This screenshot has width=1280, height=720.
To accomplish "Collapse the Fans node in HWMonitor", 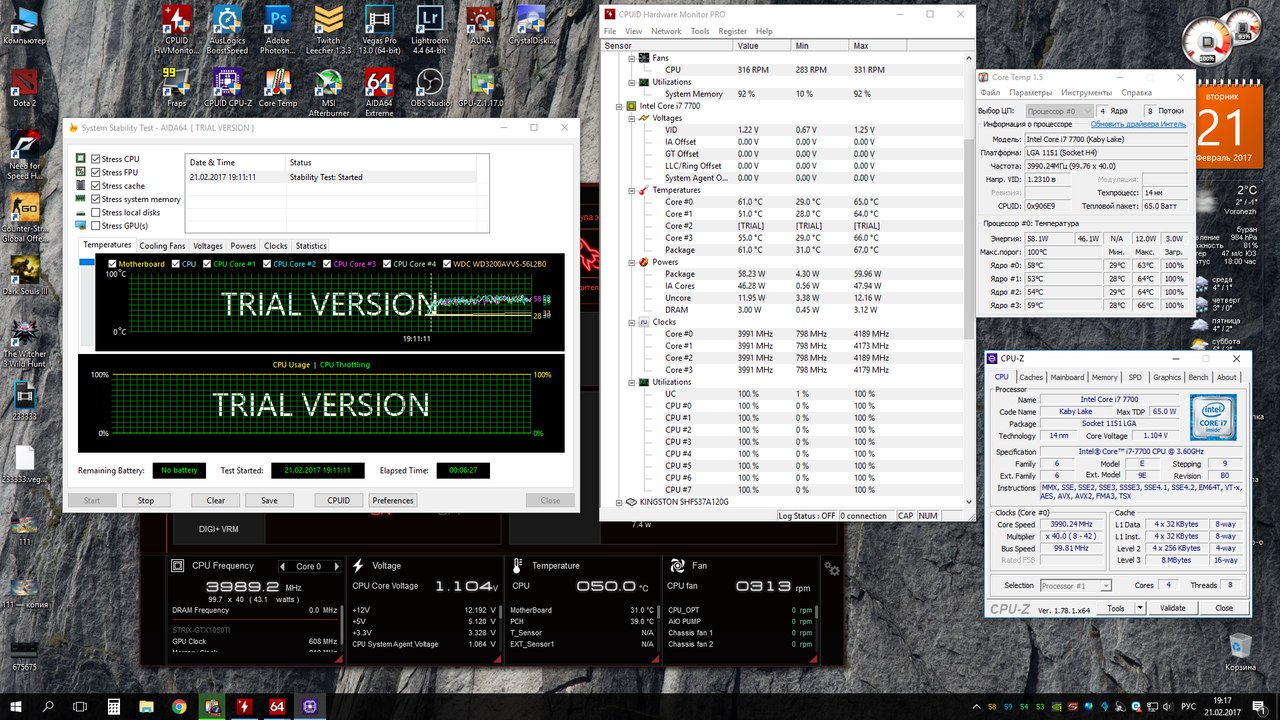I will pos(631,58).
